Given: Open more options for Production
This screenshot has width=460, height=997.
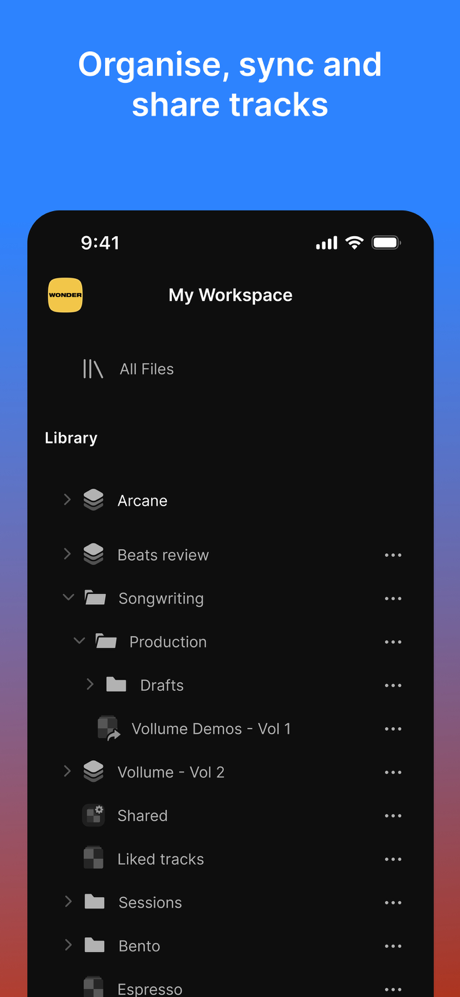Looking at the screenshot, I should 393,642.
